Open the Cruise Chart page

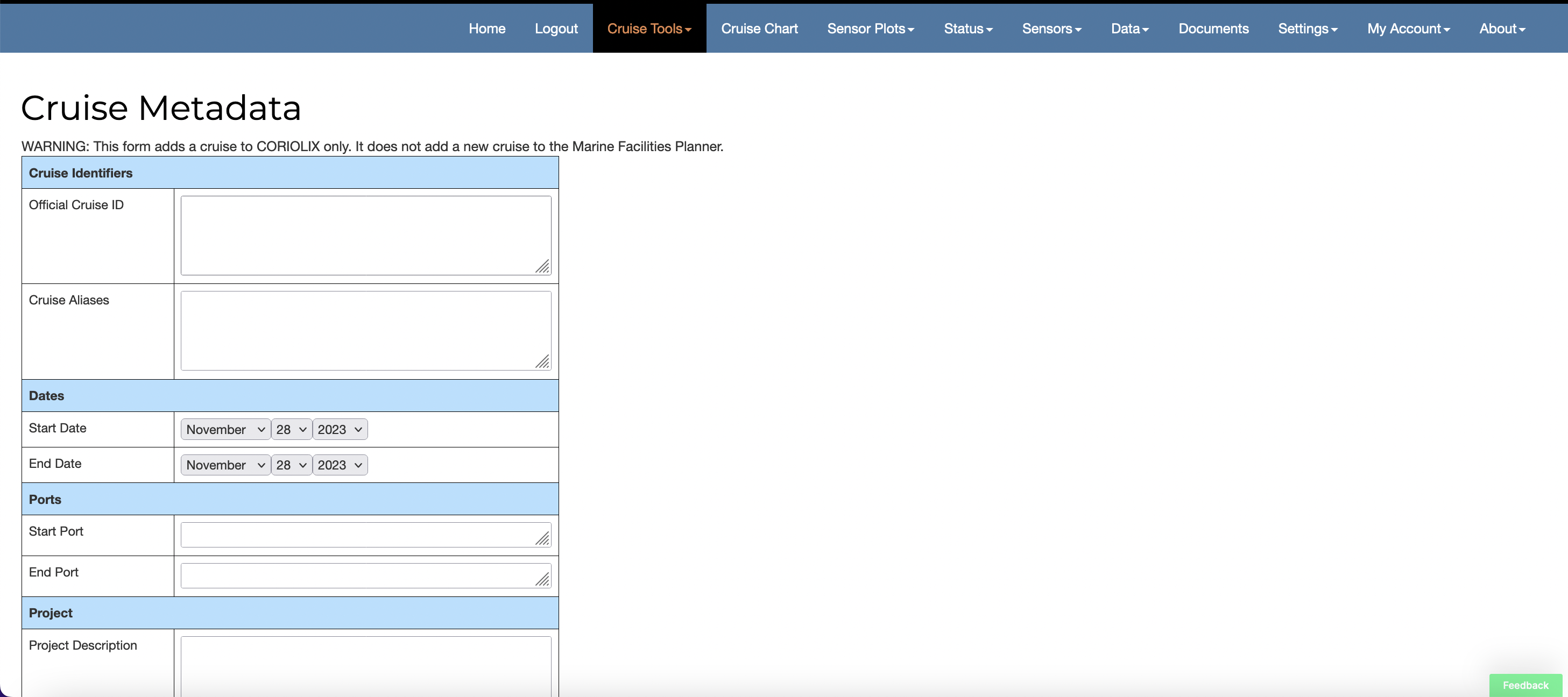pos(759,29)
